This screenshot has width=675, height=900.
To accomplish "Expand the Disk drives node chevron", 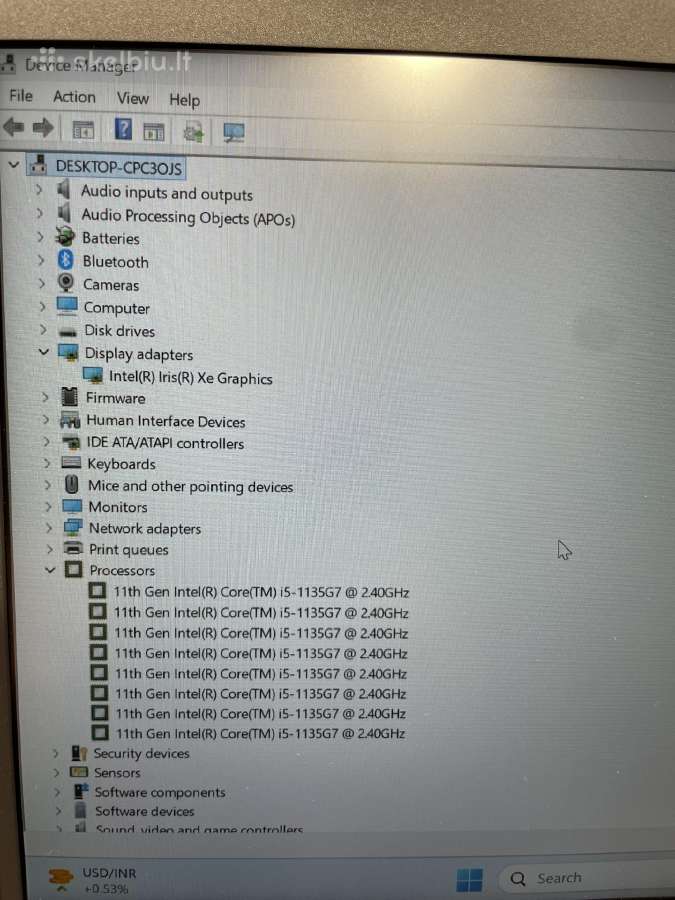I will (43, 329).
